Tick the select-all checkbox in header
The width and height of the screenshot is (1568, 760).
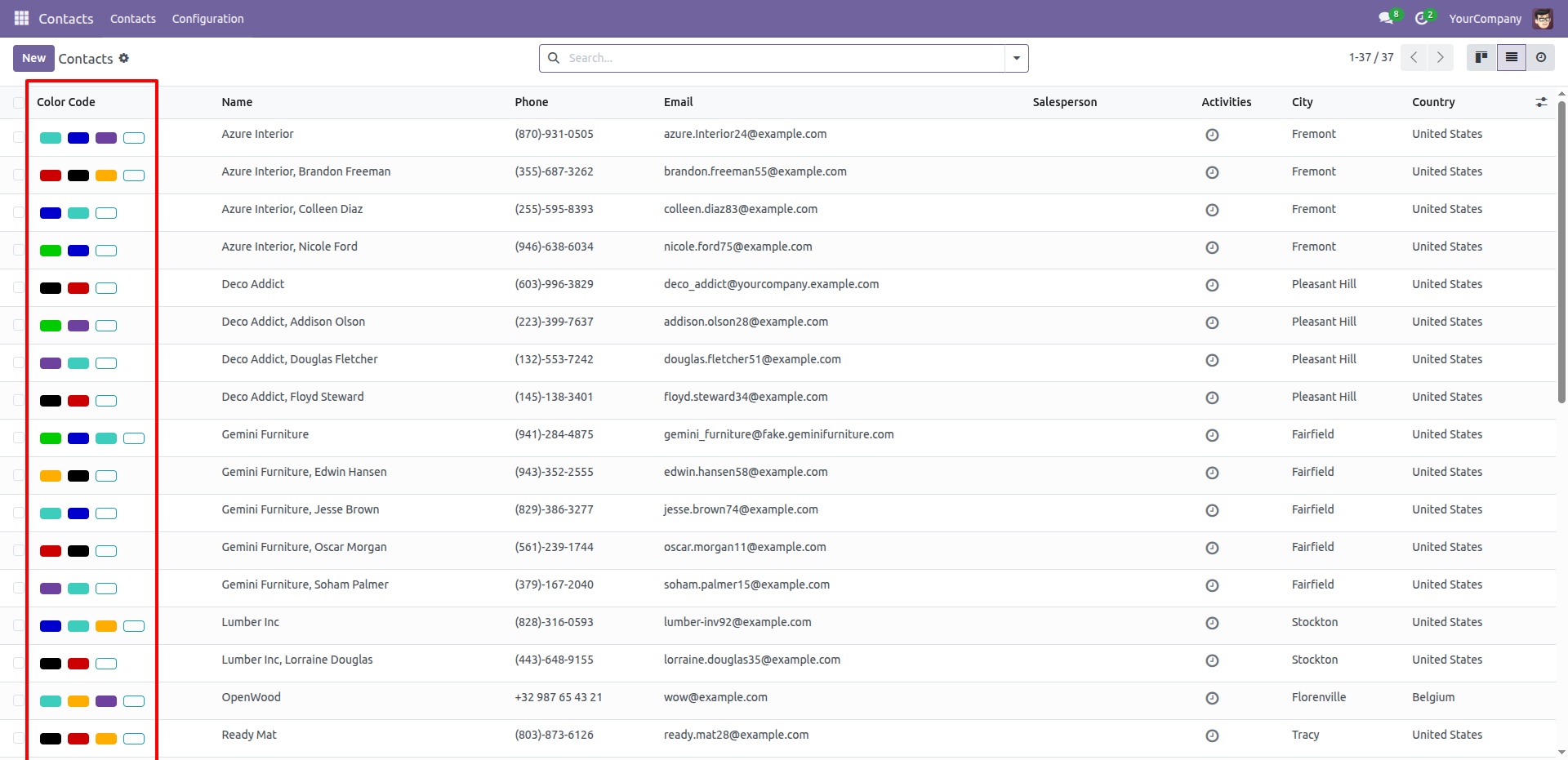tap(19, 103)
